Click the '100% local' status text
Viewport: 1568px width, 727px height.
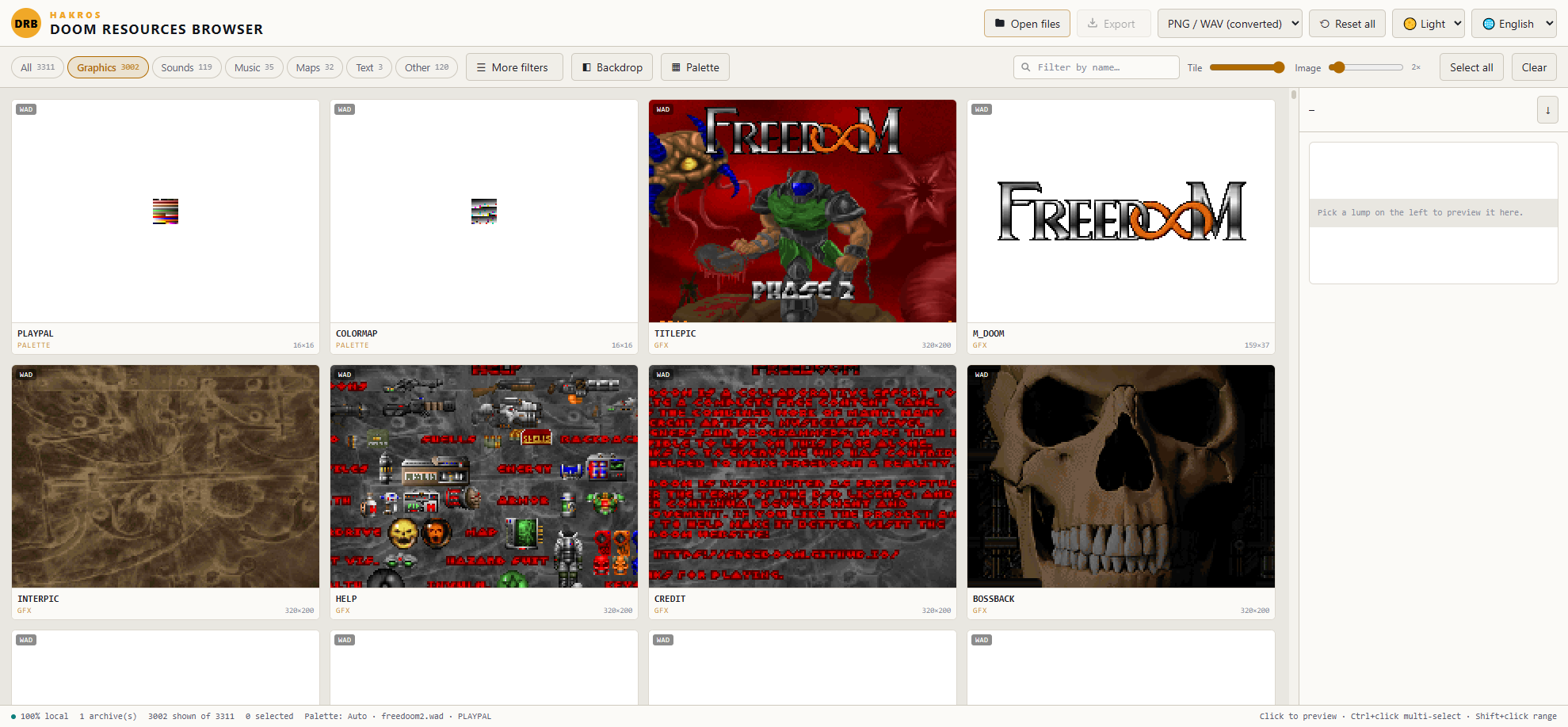44,716
